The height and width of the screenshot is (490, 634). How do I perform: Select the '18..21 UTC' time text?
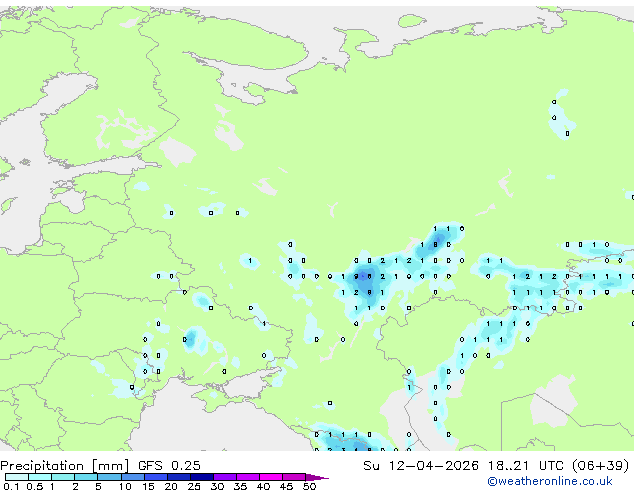[x=525, y=466]
